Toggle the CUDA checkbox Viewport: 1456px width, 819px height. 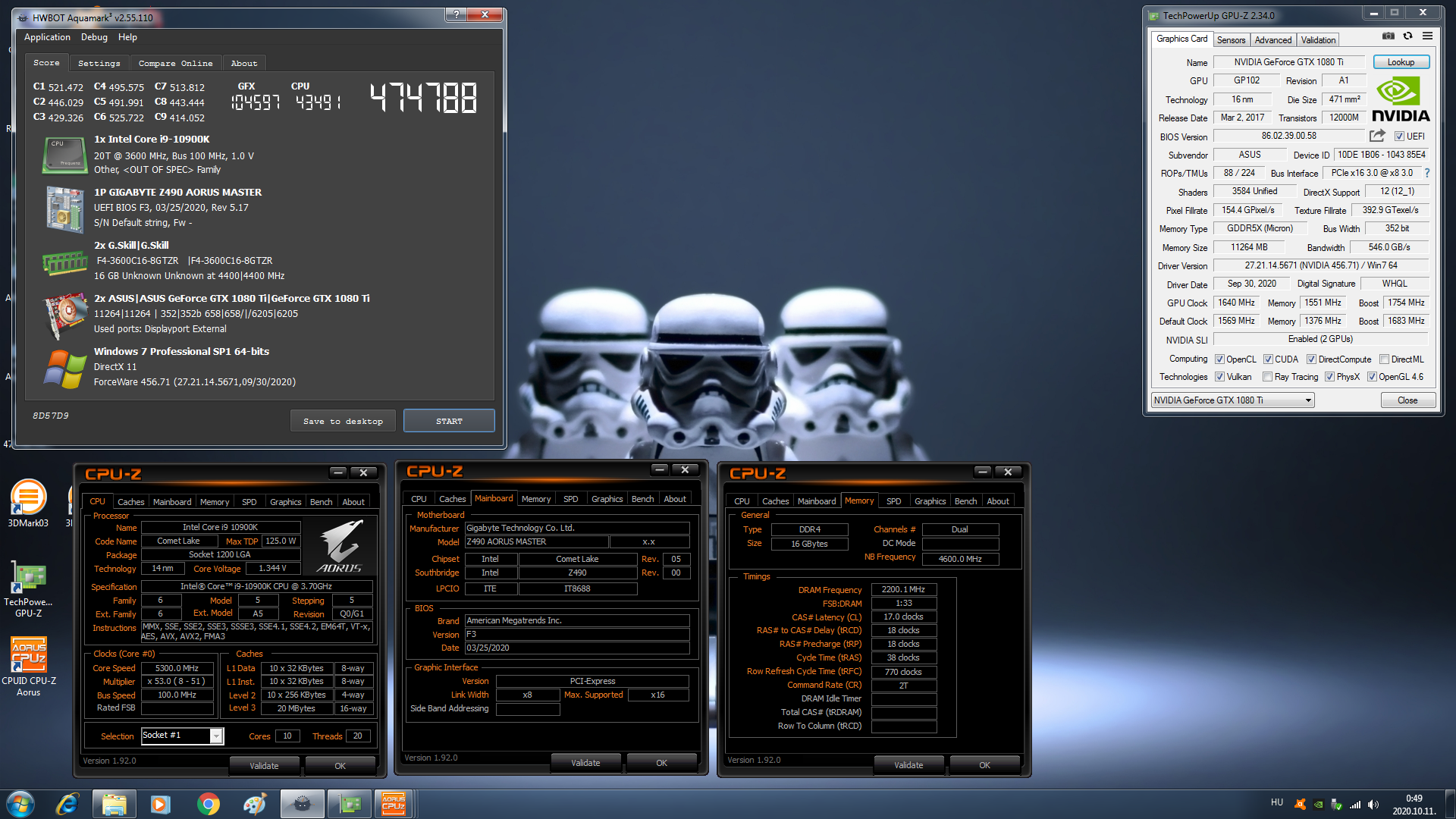pyautogui.click(x=1268, y=359)
